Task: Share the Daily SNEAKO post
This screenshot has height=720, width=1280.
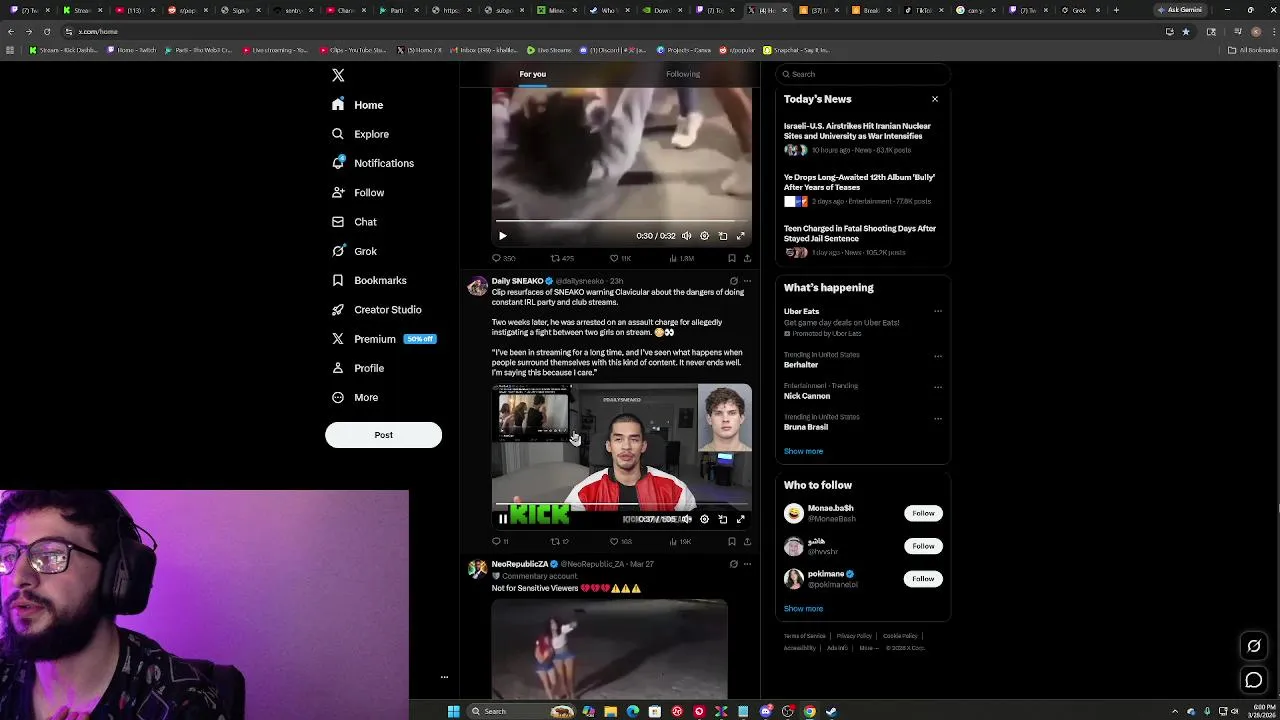Action: pyautogui.click(x=747, y=541)
